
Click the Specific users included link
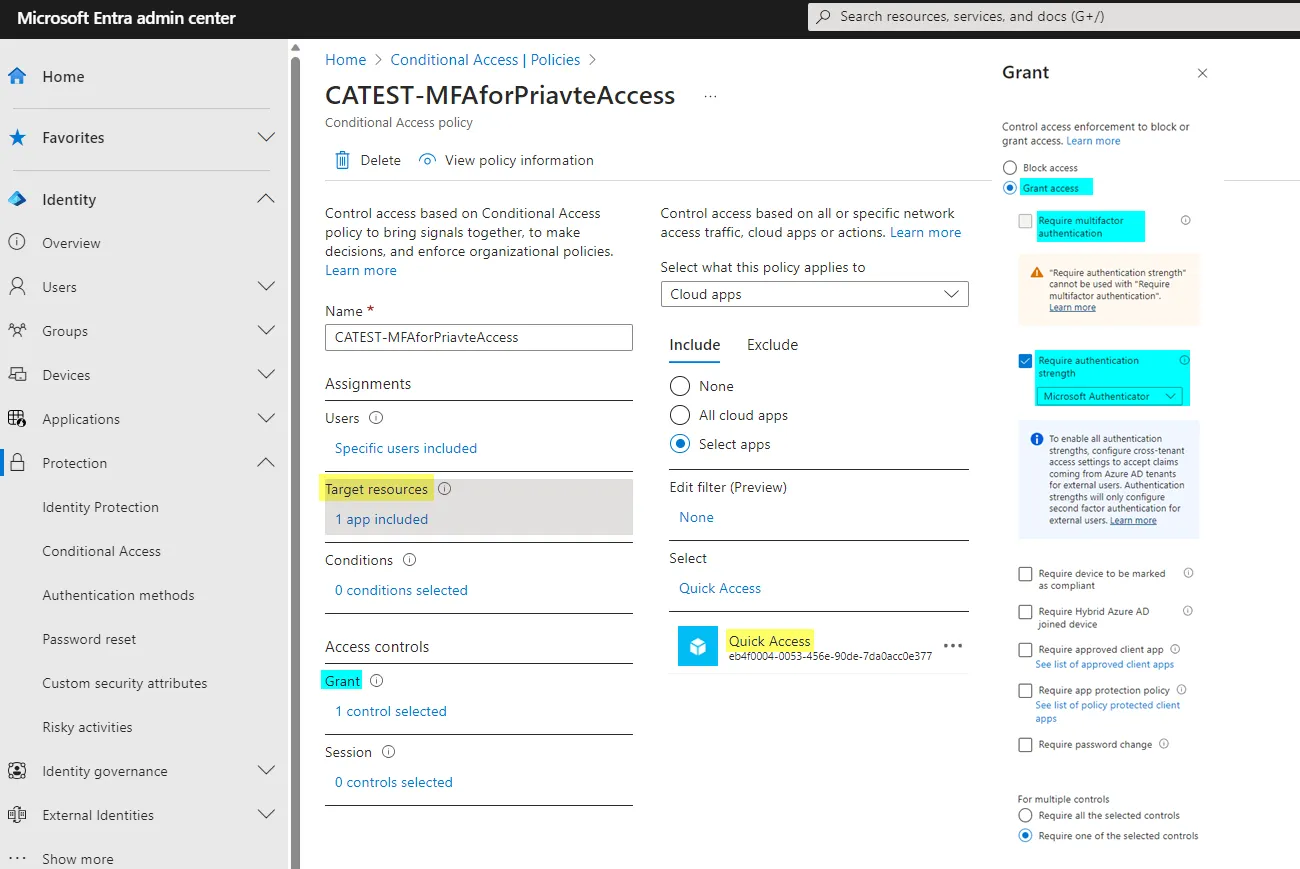406,448
